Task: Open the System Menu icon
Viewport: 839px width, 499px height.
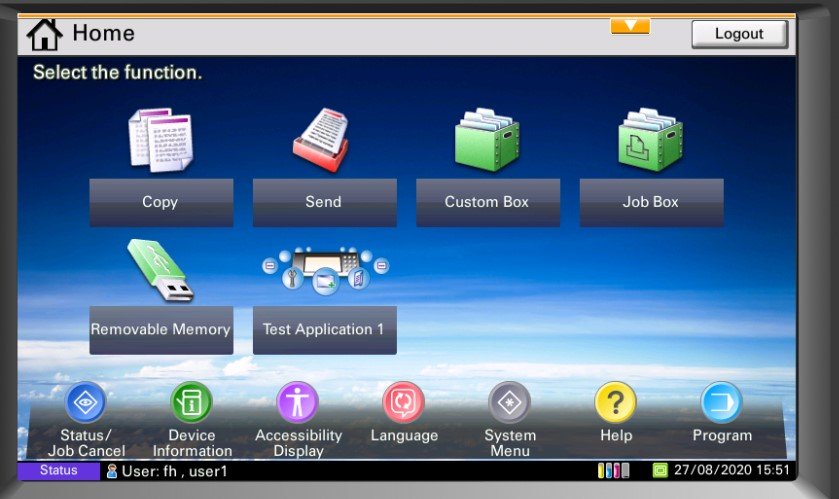Action: click(510, 402)
